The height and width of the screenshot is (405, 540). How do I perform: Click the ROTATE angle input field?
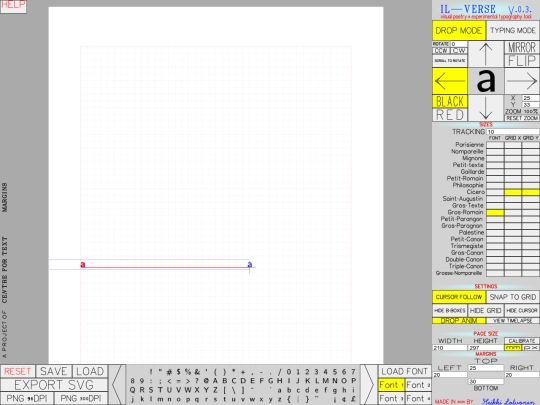point(459,44)
